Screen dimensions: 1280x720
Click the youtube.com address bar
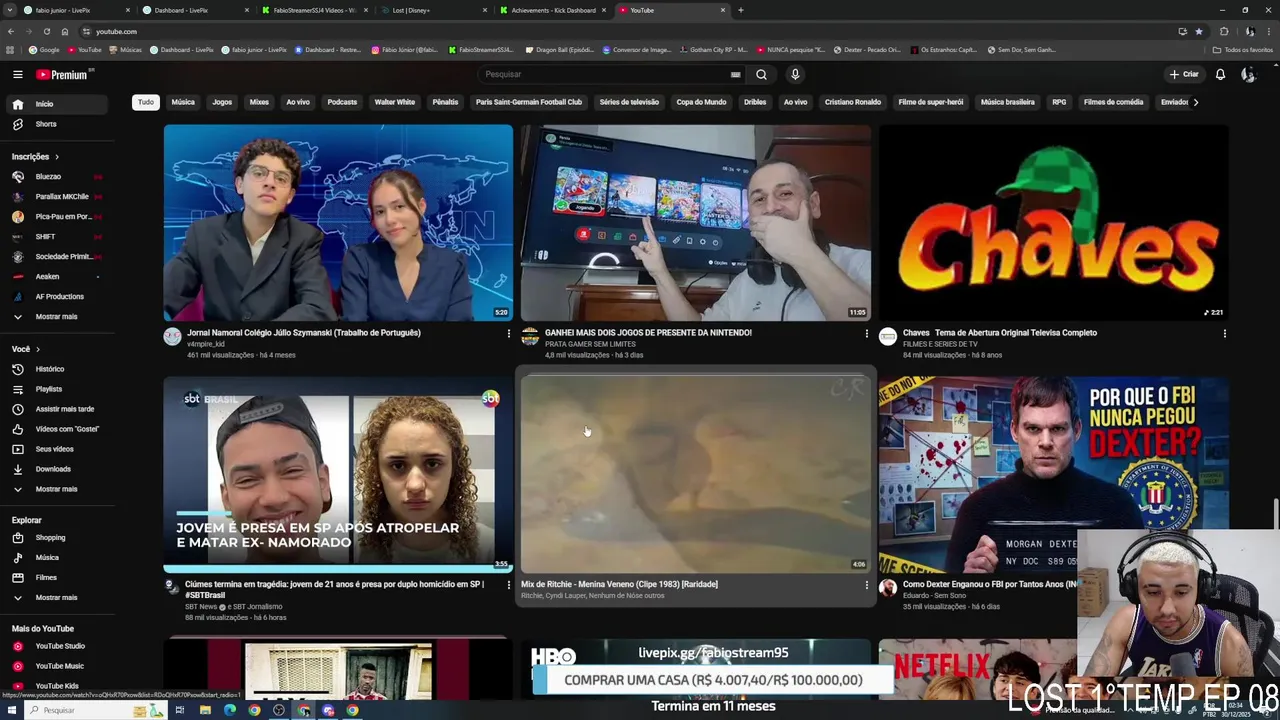(x=620, y=31)
